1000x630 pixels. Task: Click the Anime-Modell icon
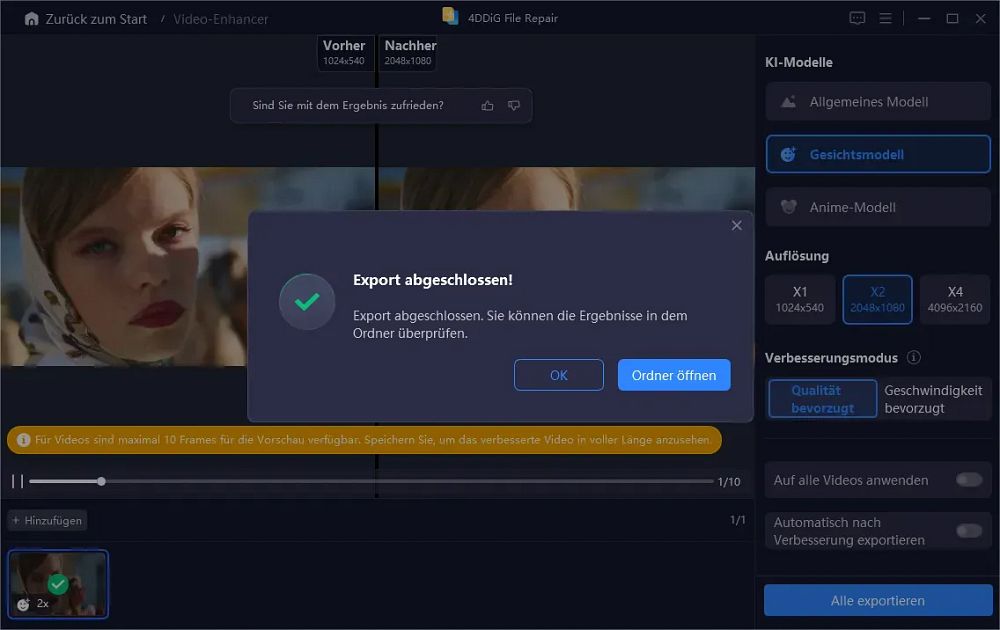[789, 207]
